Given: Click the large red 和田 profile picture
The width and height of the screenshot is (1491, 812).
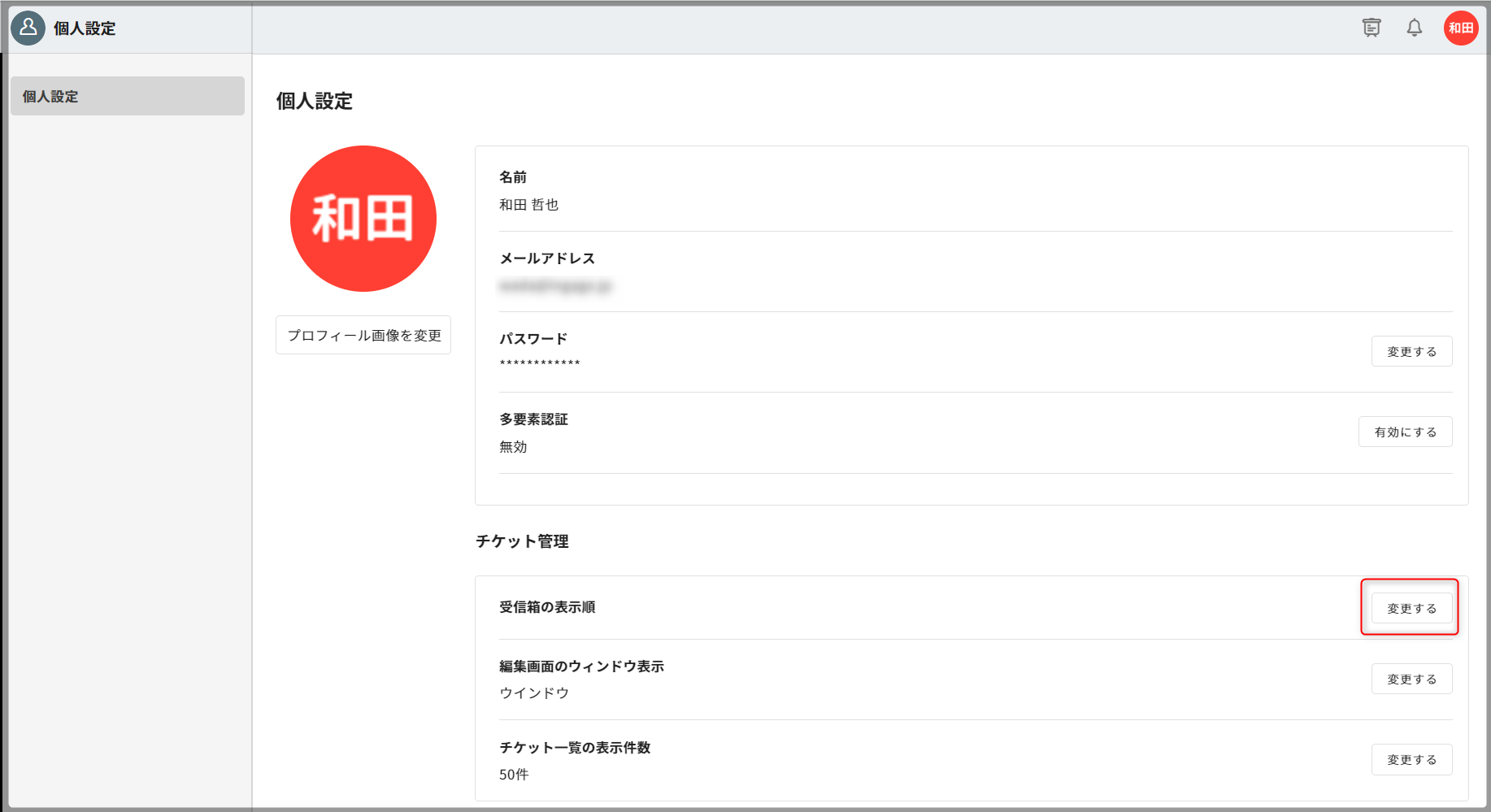Looking at the screenshot, I should (x=363, y=219).
